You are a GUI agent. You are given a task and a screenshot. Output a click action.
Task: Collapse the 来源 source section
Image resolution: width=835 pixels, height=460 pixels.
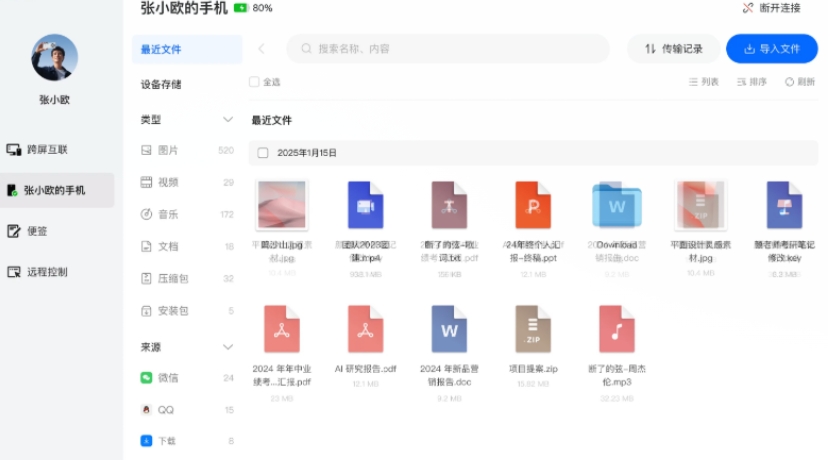[227, 347]
